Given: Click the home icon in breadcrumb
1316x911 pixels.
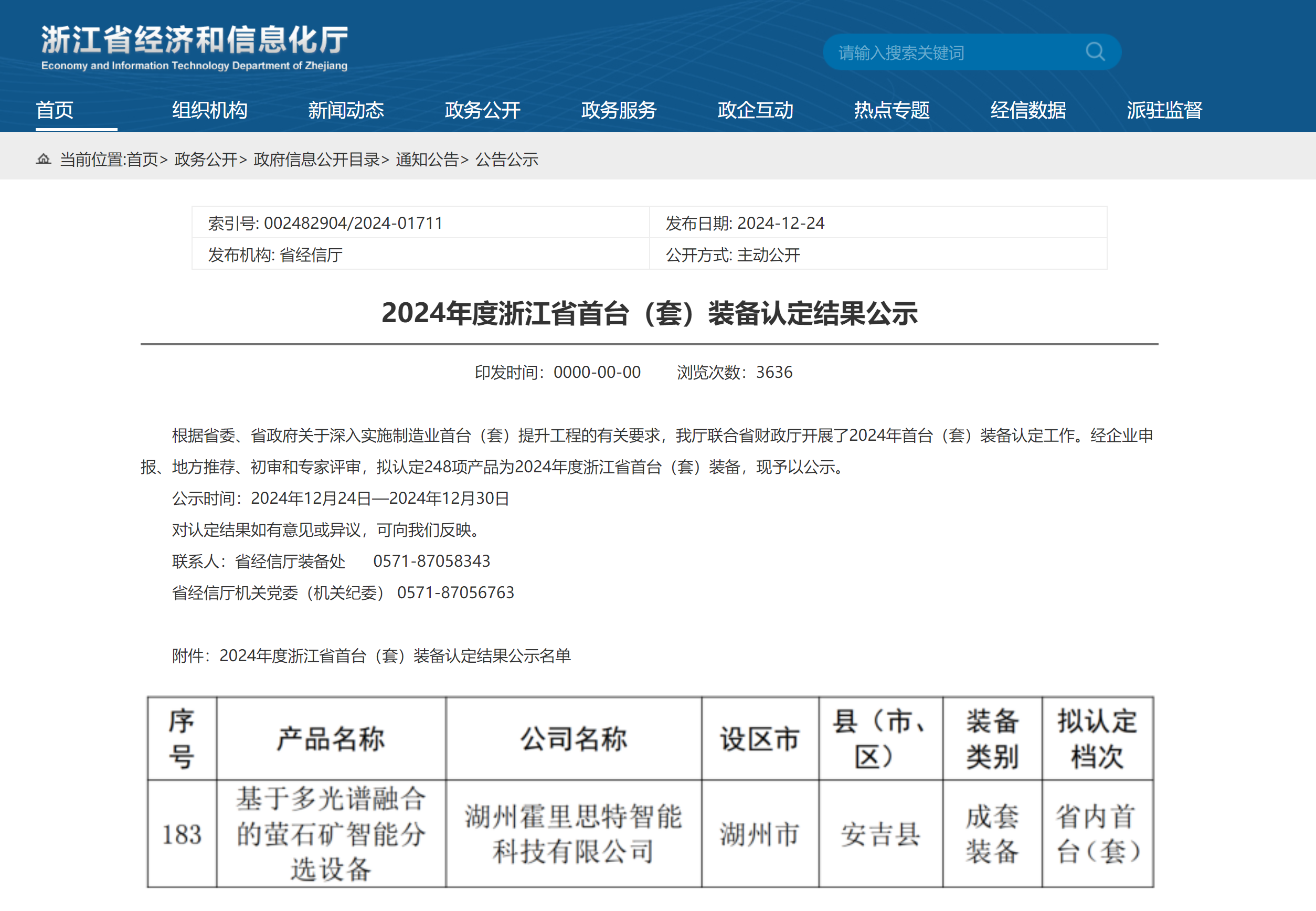Looking at the screenshot, I should click(x=44, y=159).
